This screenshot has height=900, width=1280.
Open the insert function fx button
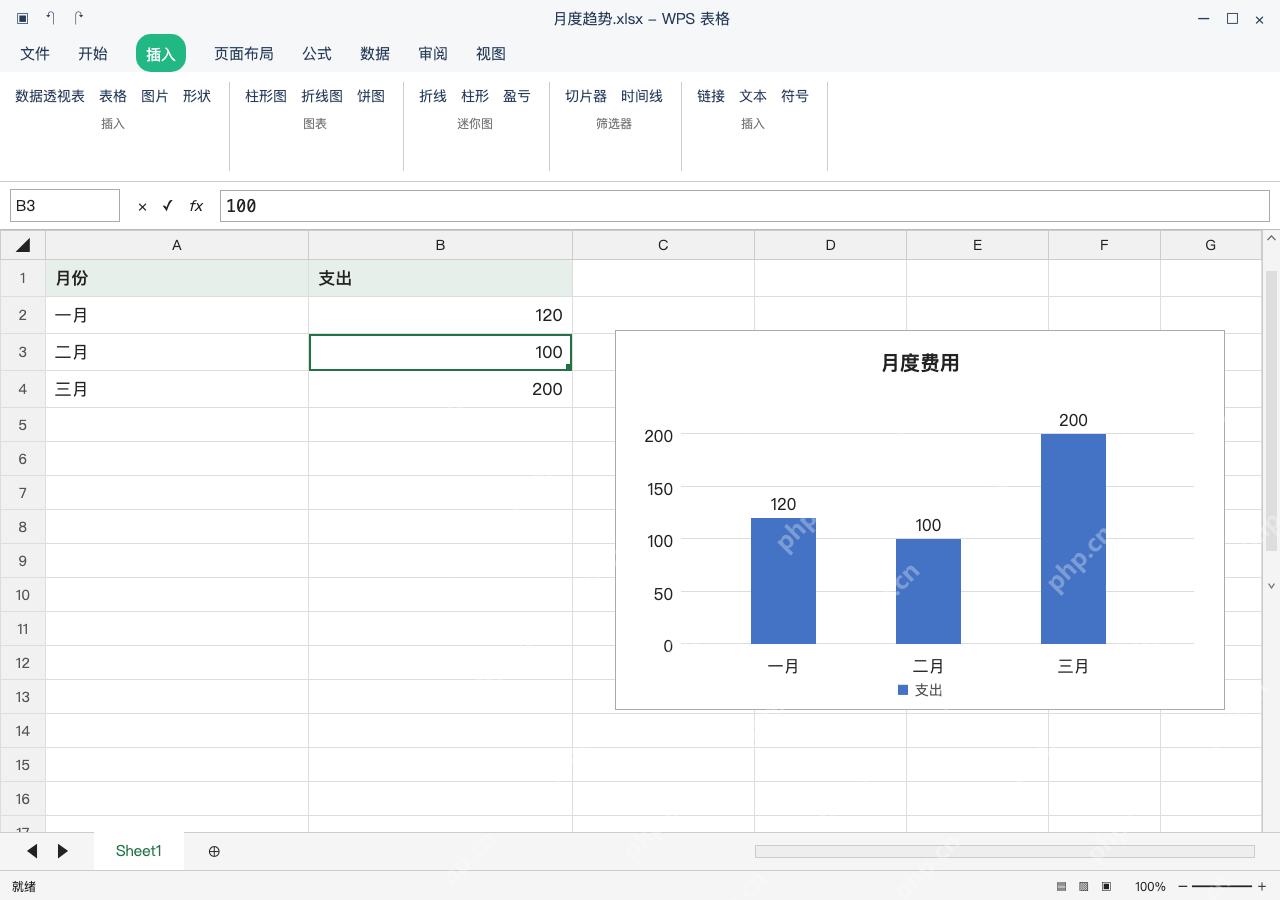coord(196,206)
